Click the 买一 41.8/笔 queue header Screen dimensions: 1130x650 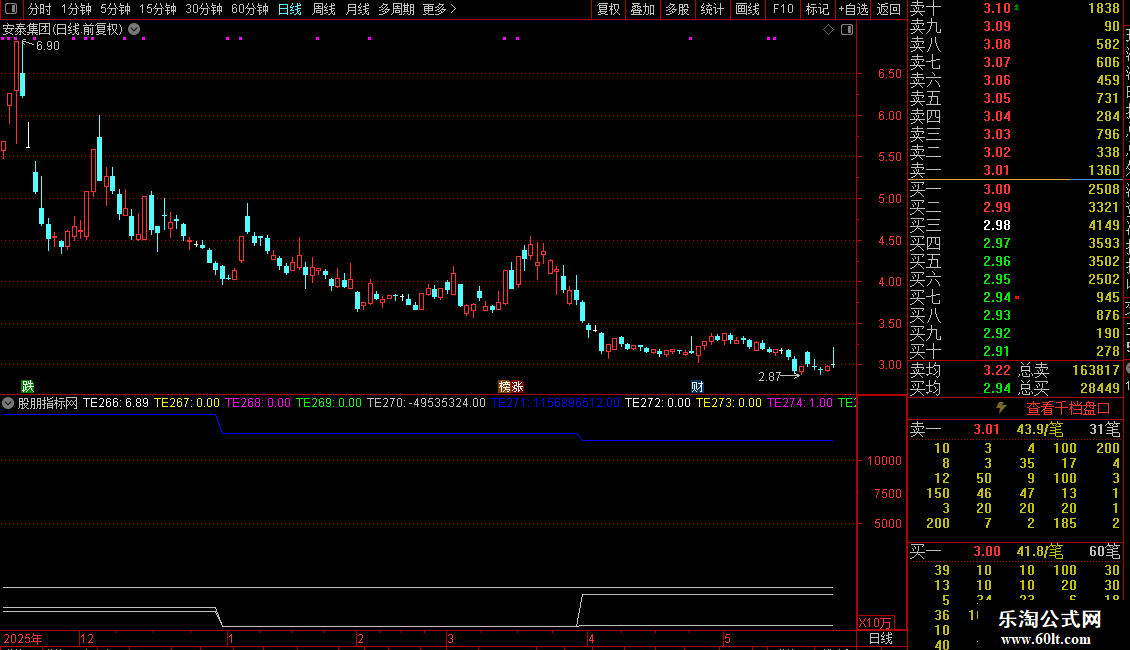tap(1015, 551)
